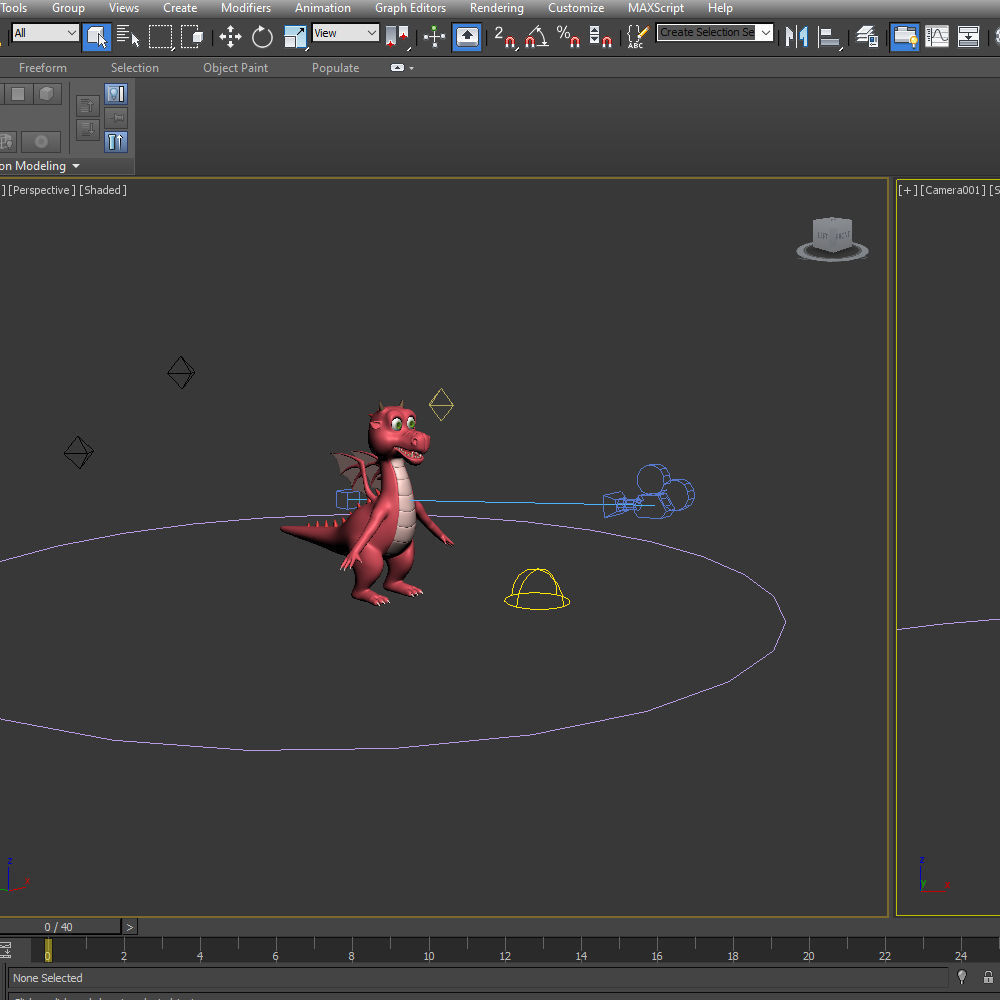Select the yellow dome helper object
The width and height of the screenshot is (1000, 1000).
(x=537, y=589)
